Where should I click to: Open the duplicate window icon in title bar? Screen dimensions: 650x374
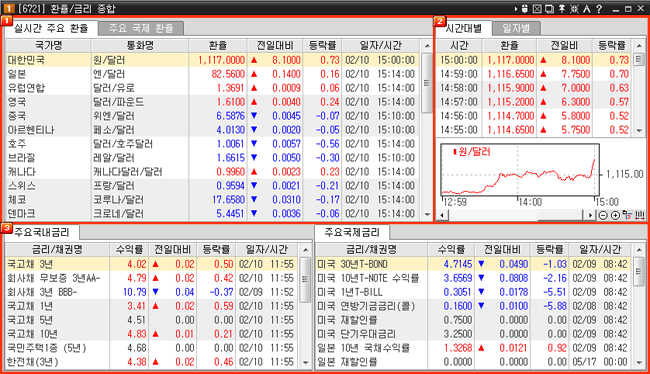(549, 8)
